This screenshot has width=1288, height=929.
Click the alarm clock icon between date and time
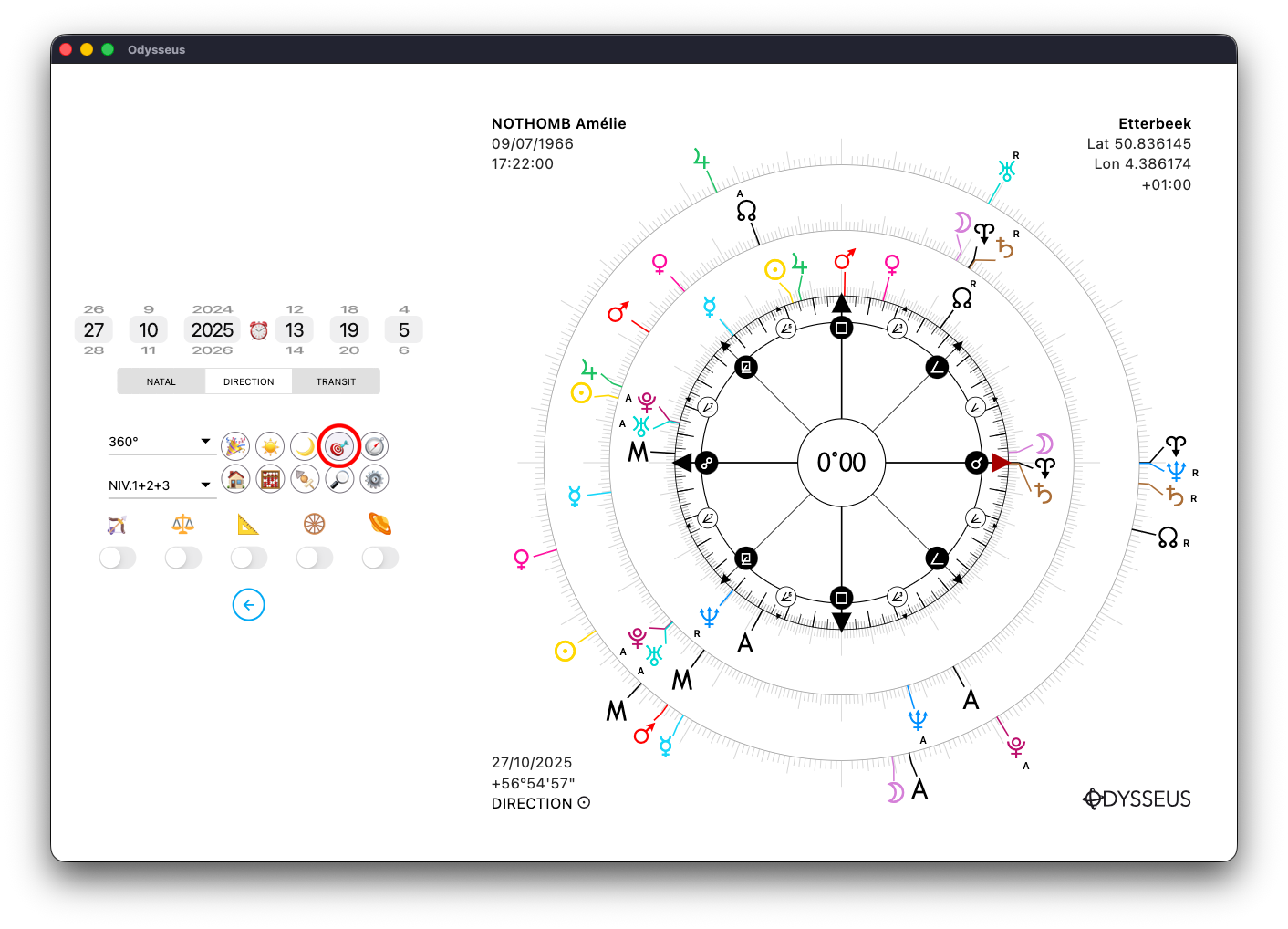[259, 330]
